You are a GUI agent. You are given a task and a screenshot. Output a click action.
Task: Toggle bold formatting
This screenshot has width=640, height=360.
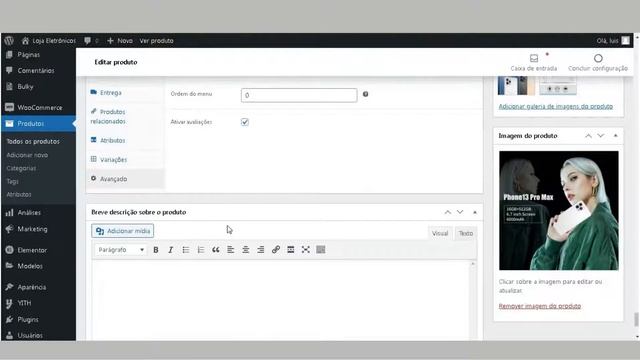tap(156, 250)
